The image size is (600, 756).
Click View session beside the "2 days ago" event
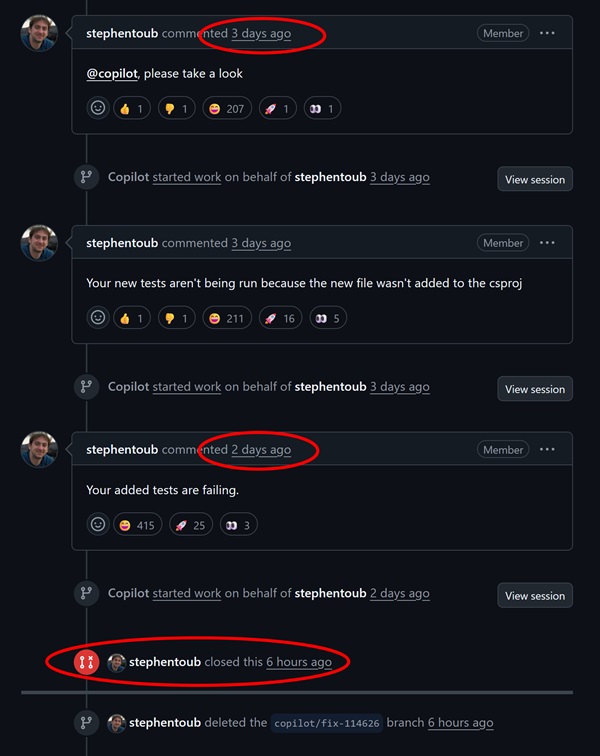[x=535, y=595]
